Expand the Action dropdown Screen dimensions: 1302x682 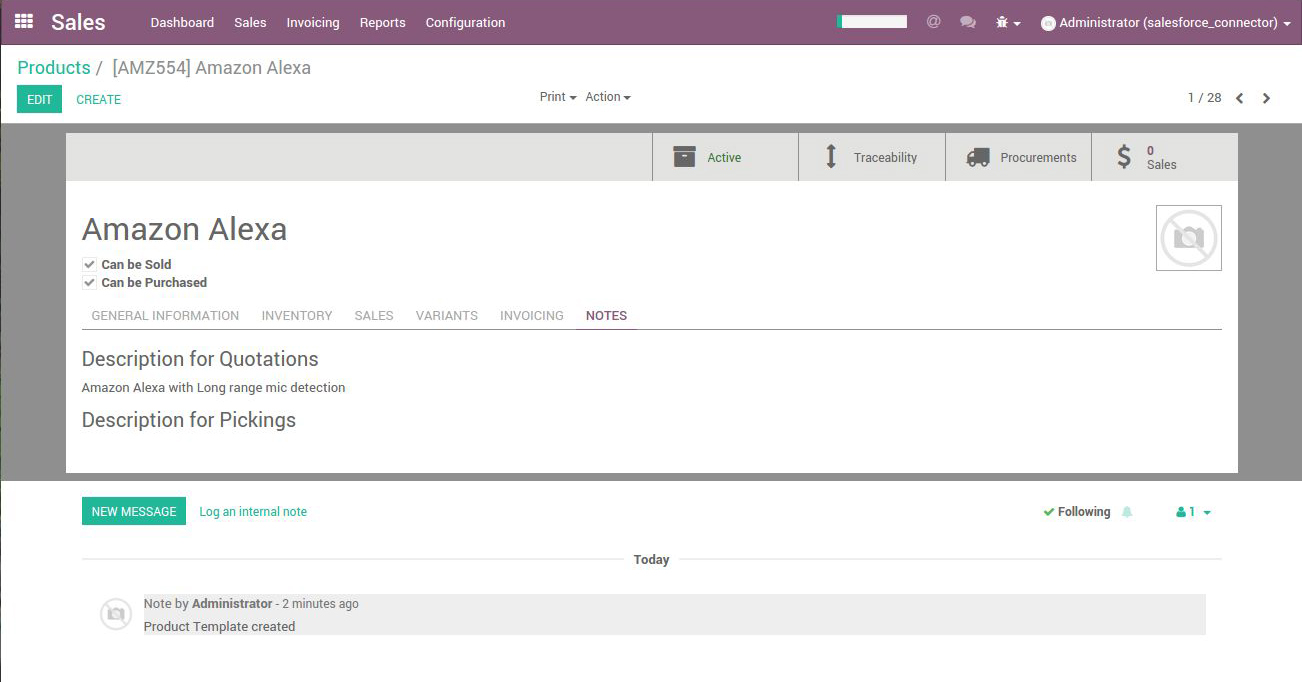[x=608, y=97]
